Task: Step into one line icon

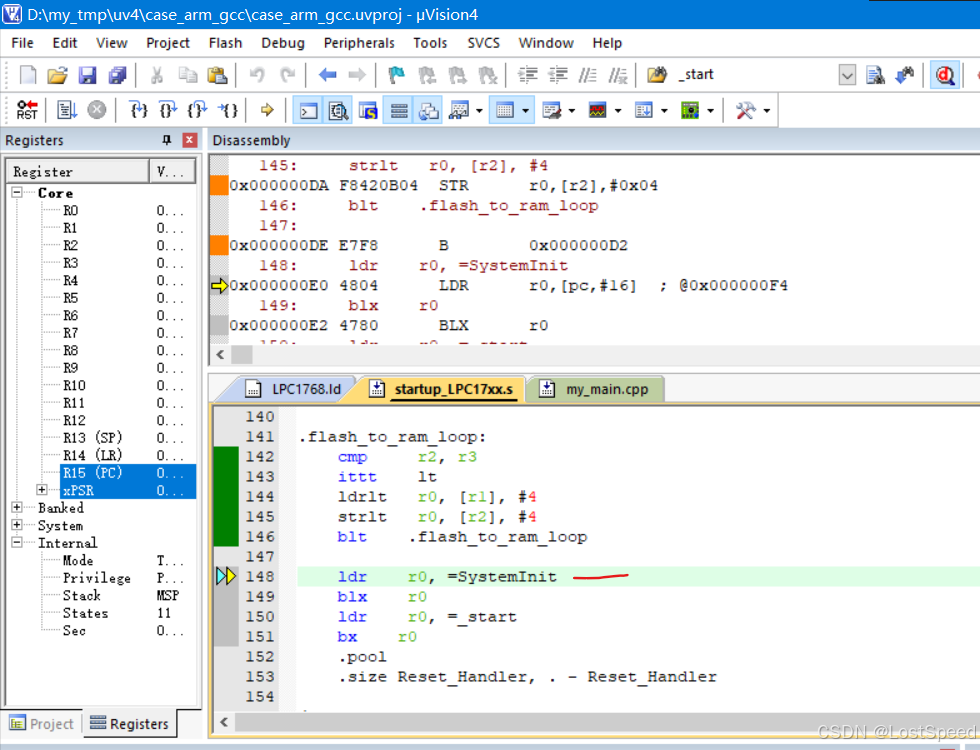Action: click(138, 110)
